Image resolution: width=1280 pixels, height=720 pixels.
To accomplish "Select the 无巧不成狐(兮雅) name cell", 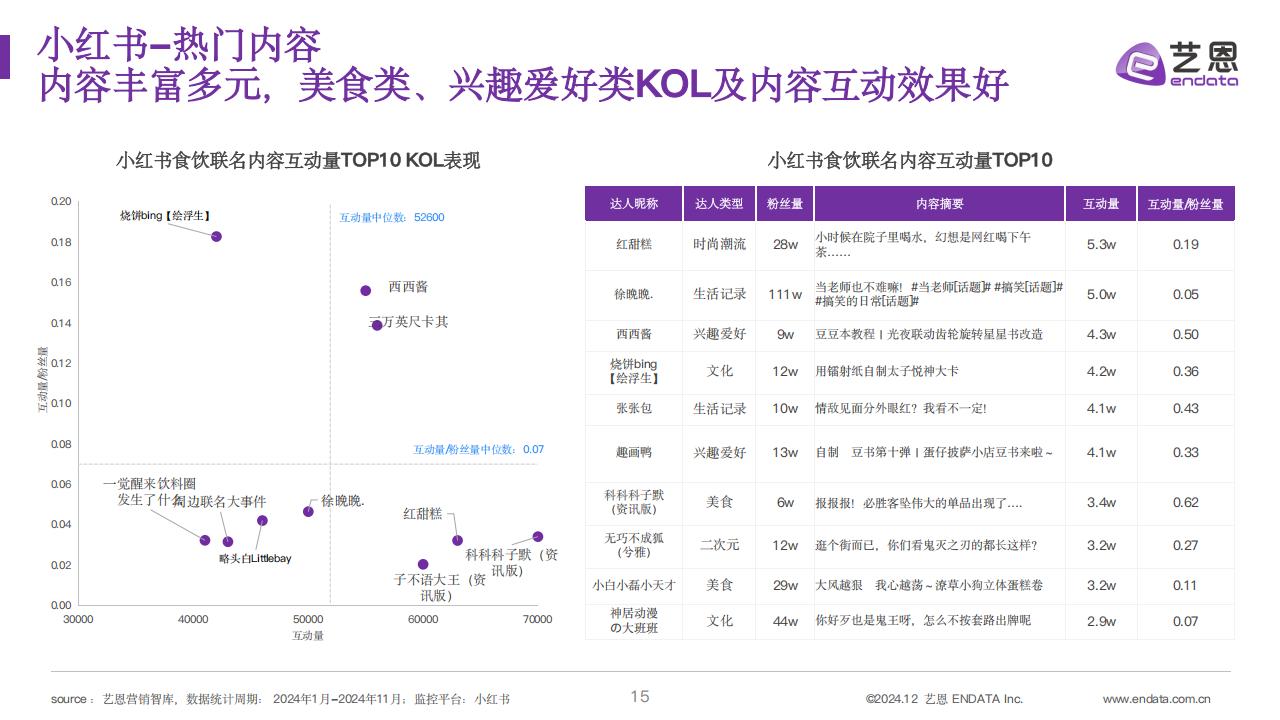I will (x=634, y=545).
